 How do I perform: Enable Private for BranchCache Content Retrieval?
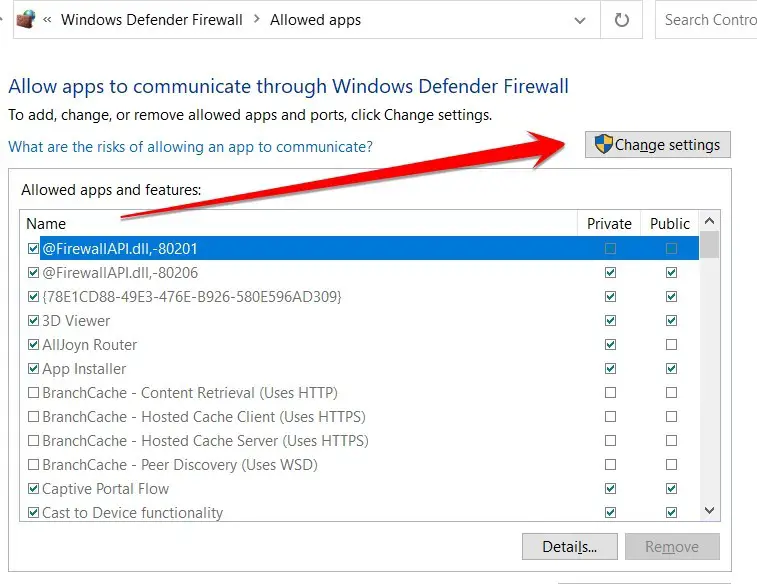pos(610,392)
